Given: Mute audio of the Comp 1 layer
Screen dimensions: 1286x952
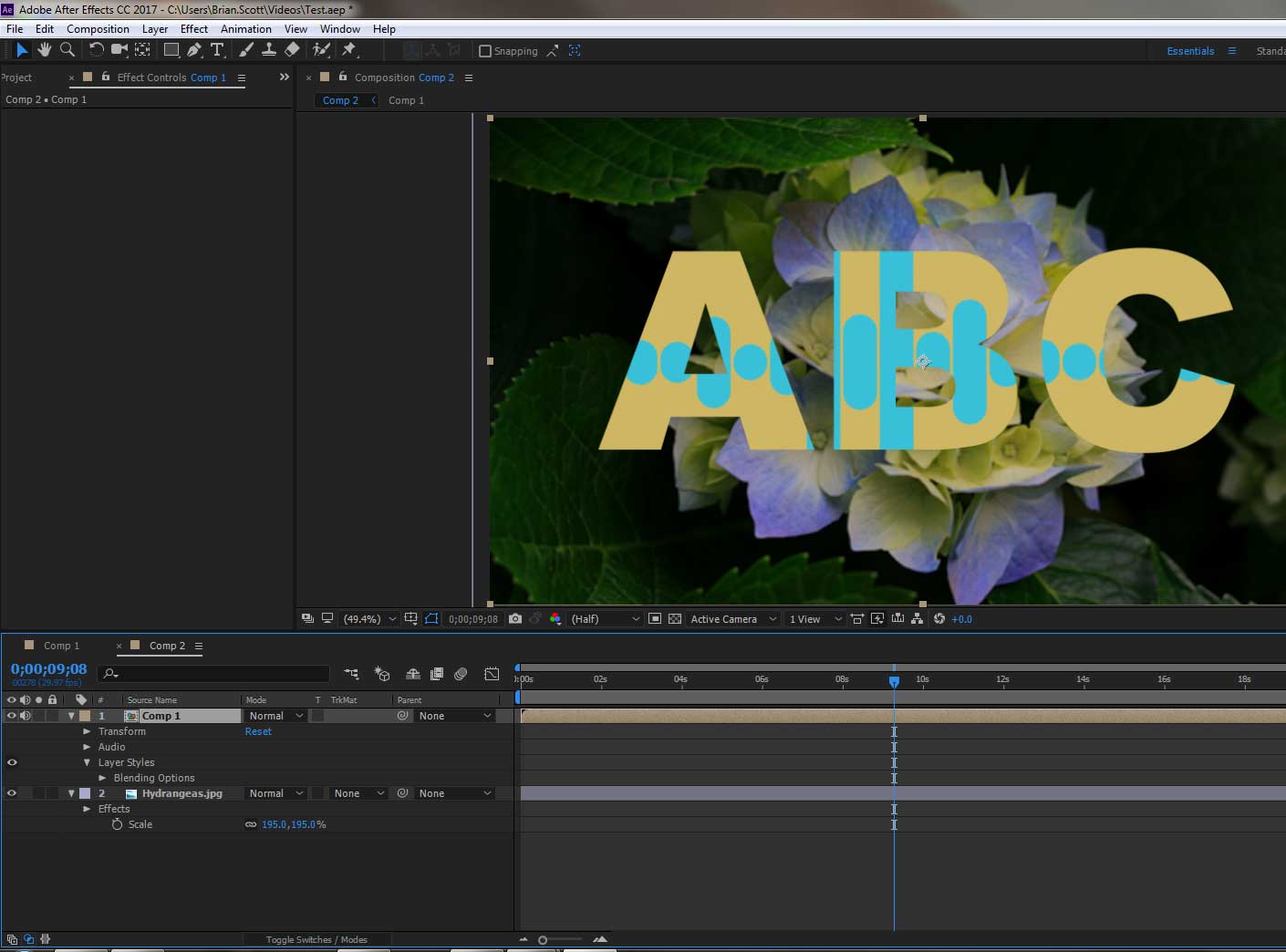Looking at the screenshot, I should pyautogui.click(x=26, y=716).
